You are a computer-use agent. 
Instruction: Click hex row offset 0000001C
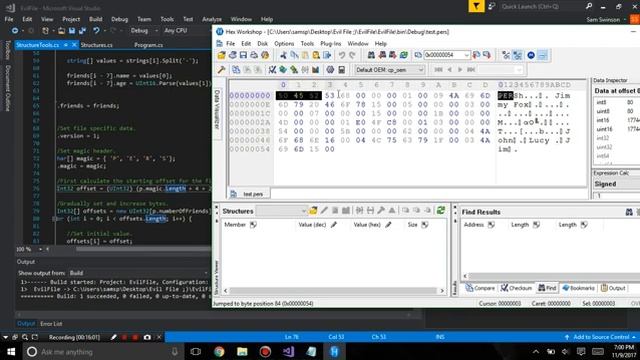(x=250, y=113)
